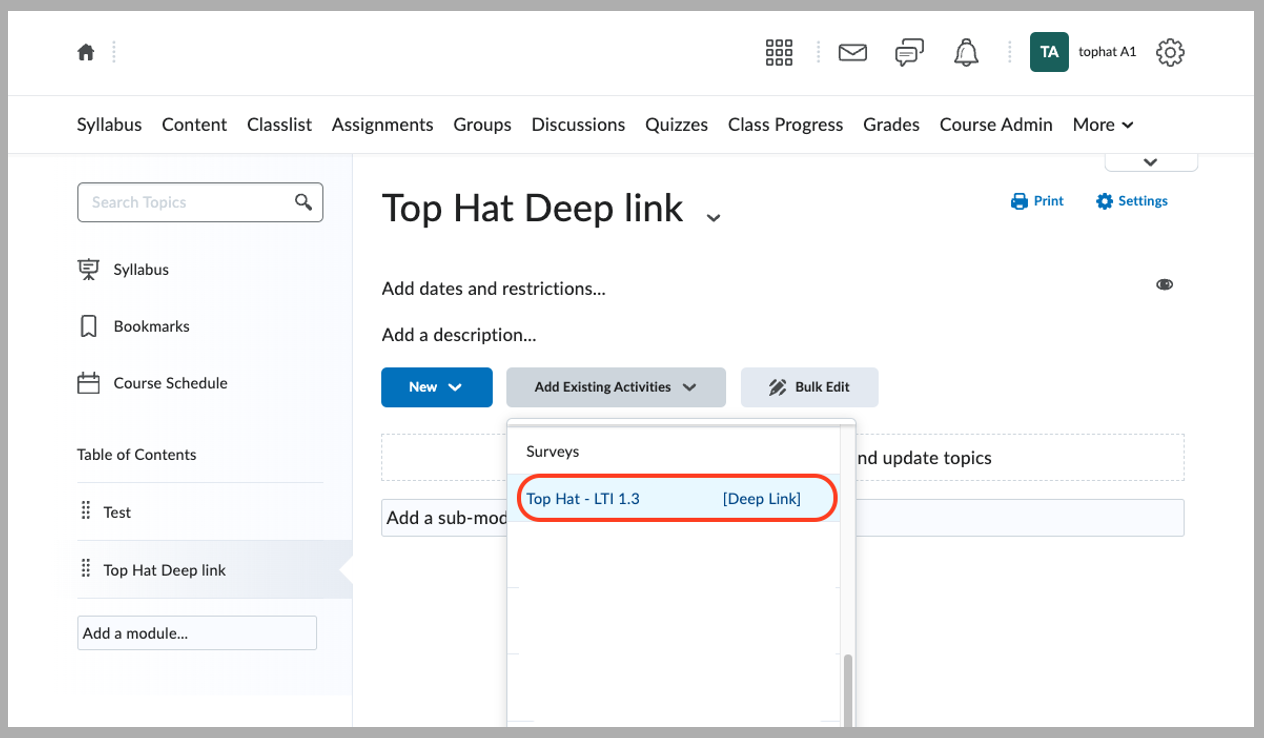Image resolution: width=1264 pixels, height=738 pixels.
Task: Click the Bulk Edit button
Action: coord(809,387)
